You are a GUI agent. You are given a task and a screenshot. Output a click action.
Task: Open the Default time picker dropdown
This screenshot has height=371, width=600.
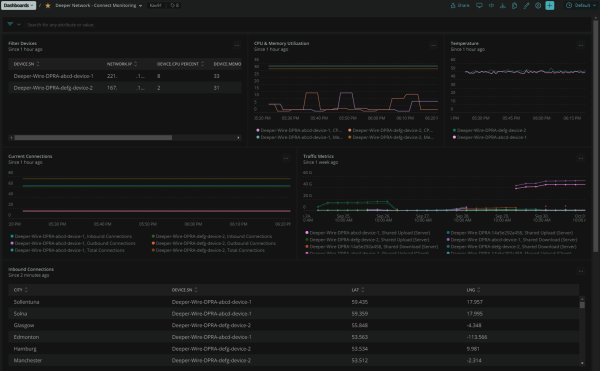[581, 5]
